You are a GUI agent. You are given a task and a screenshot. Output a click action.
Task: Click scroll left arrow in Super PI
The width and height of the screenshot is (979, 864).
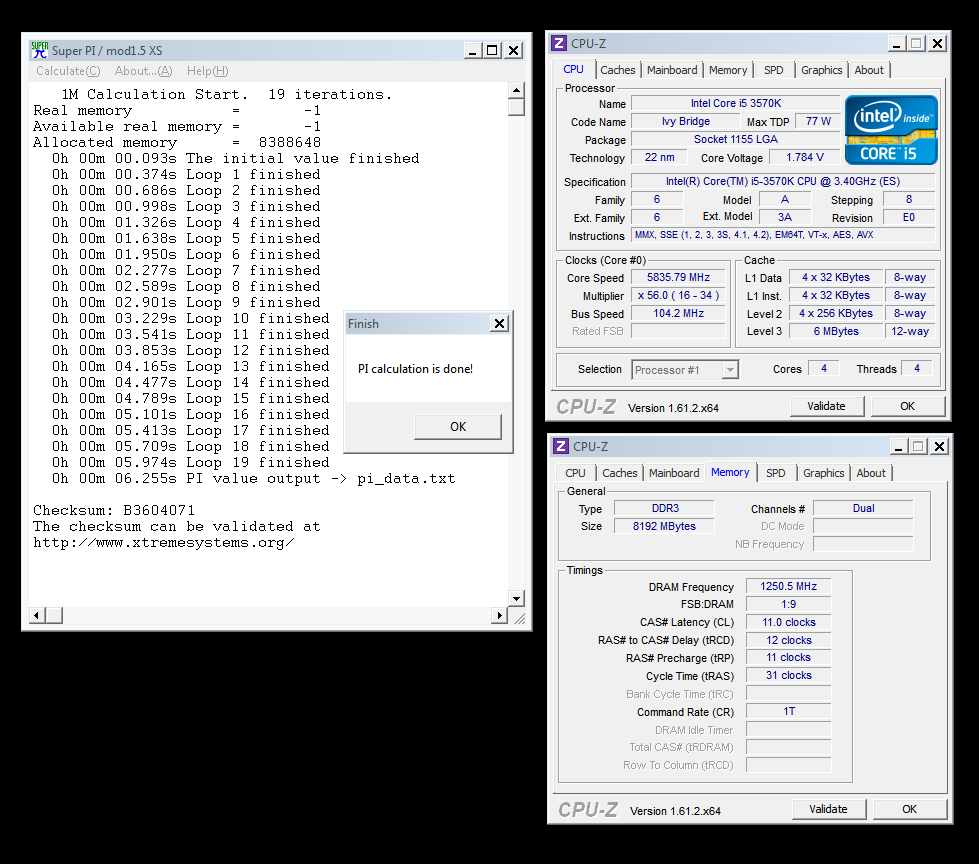tap(37, 616)
